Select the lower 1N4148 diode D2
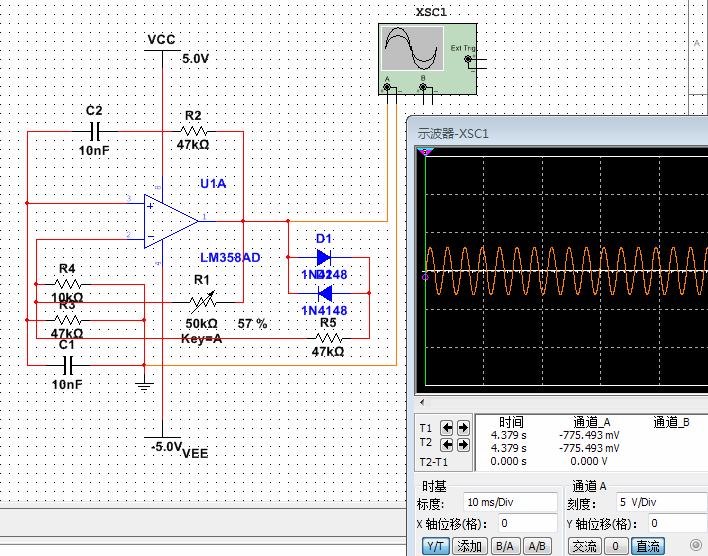This screenshot has height=556, width=708. pos(325,293)
